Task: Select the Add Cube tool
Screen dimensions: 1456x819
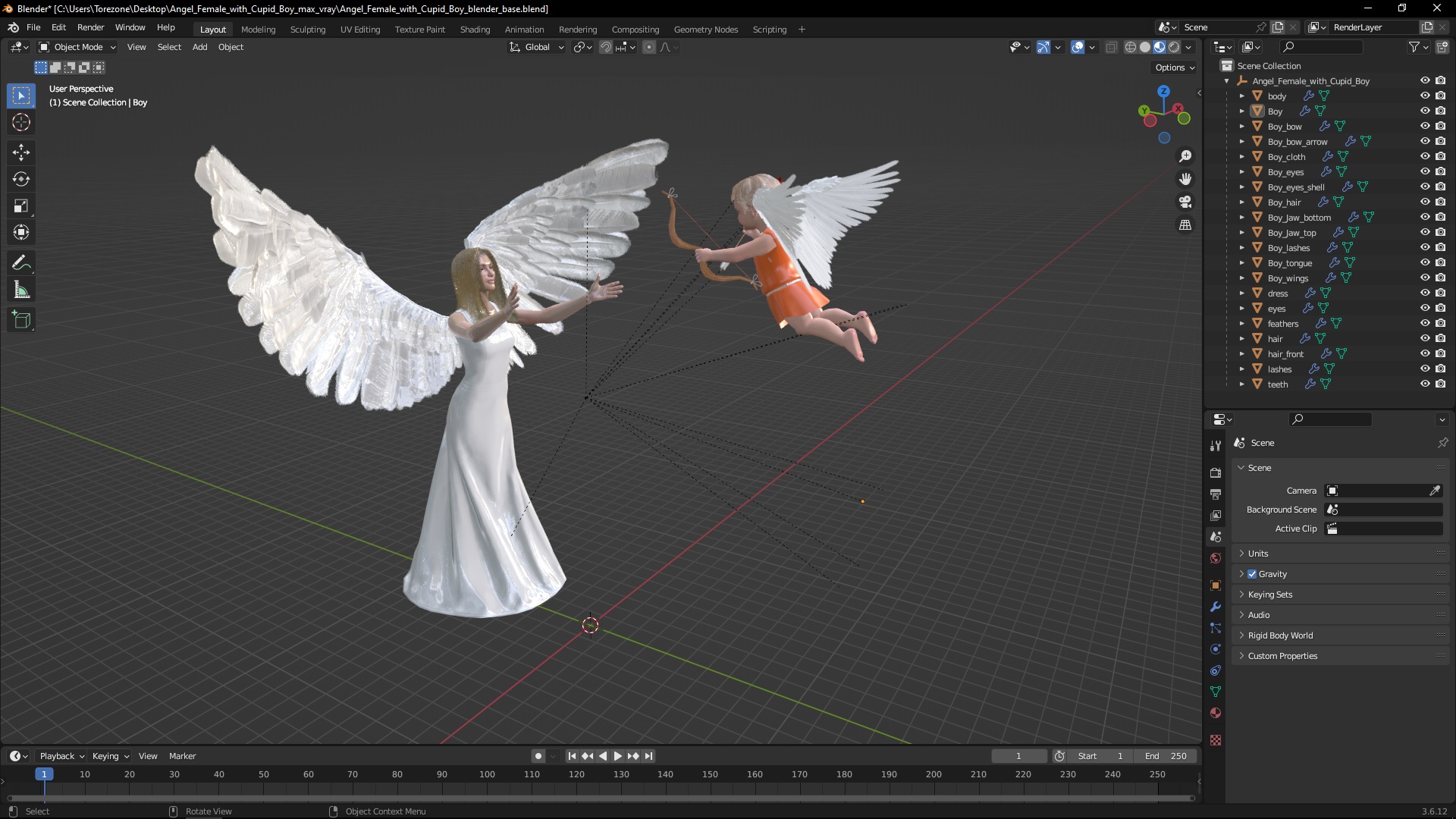Action: point(21,320)
